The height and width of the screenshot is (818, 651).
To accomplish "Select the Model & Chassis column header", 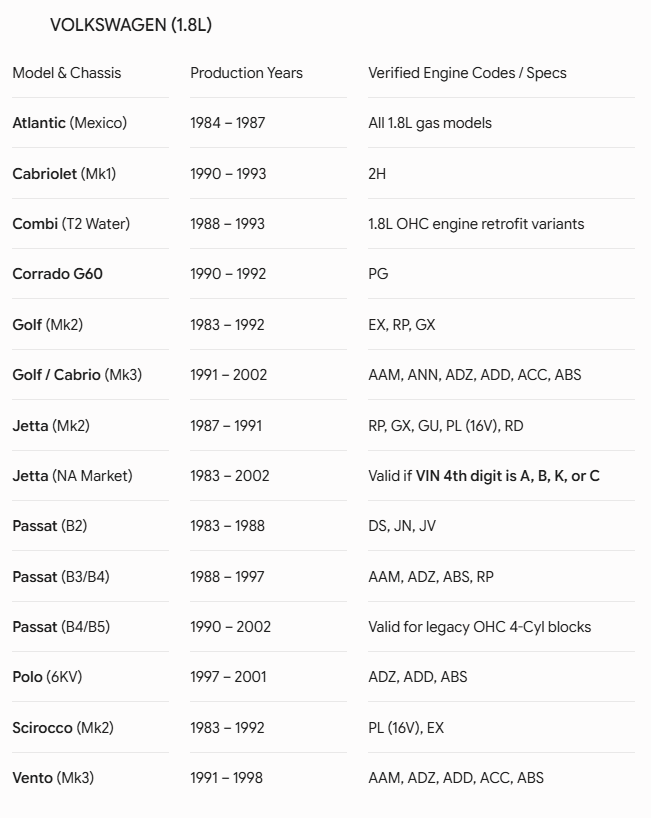I will 67,73.
